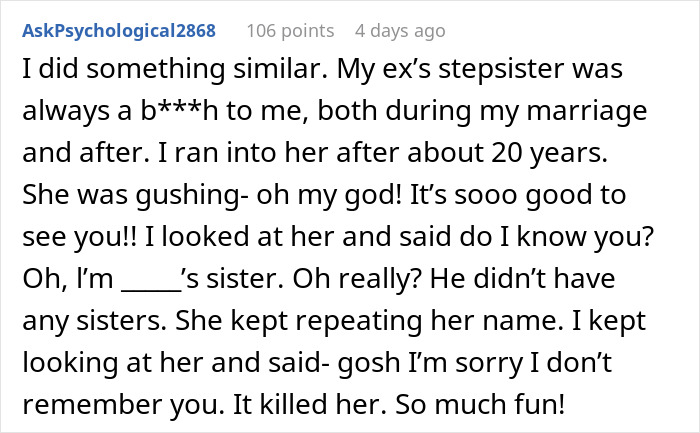
Task: Click the phrase any sisters
Action: [95, 321]
